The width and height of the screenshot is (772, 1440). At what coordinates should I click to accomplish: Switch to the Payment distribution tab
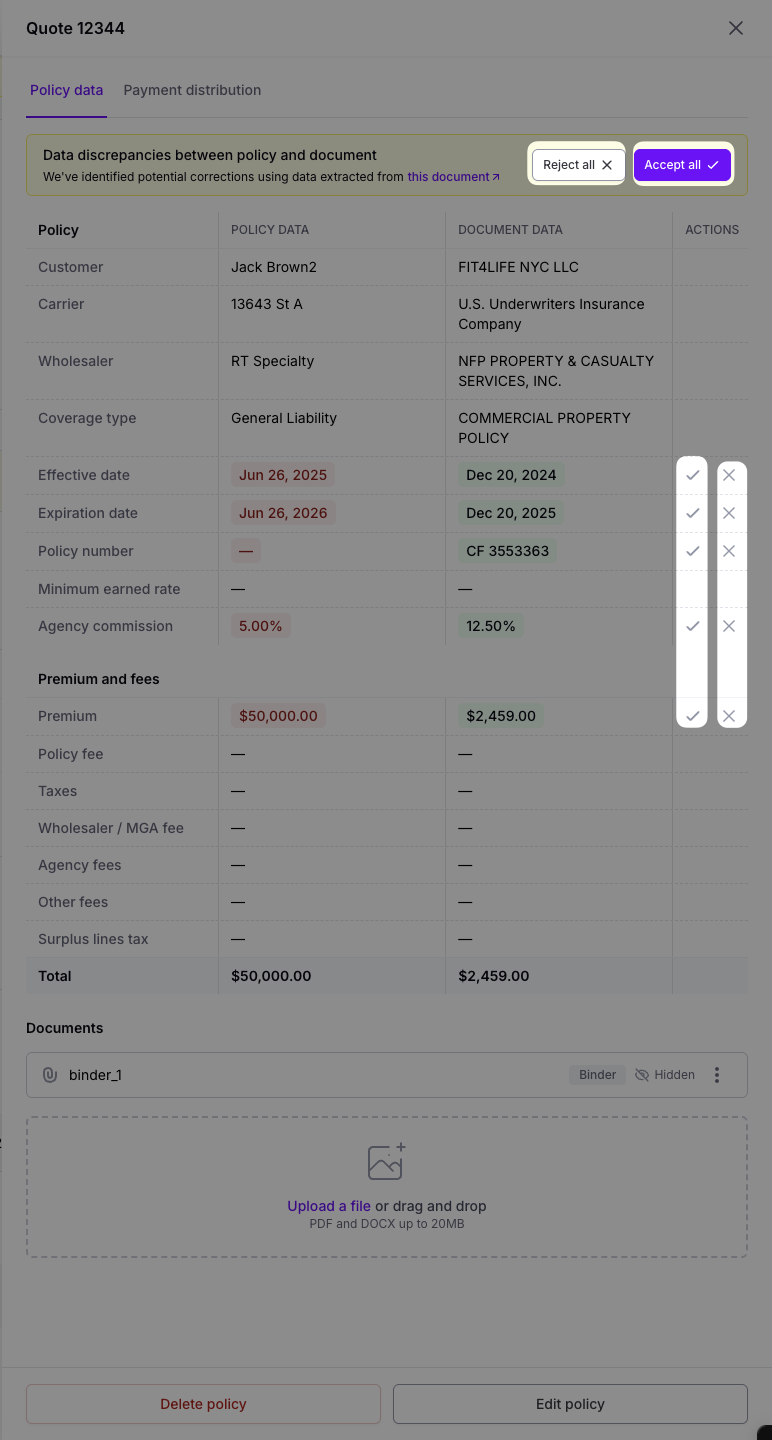pos(192,90)
